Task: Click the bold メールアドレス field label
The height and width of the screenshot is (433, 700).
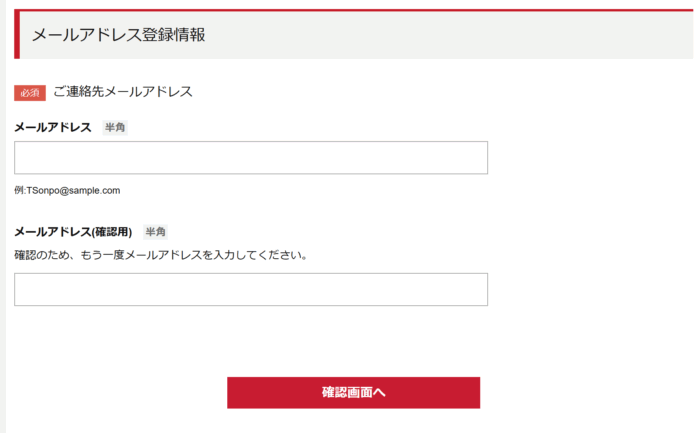Action: 53,128
